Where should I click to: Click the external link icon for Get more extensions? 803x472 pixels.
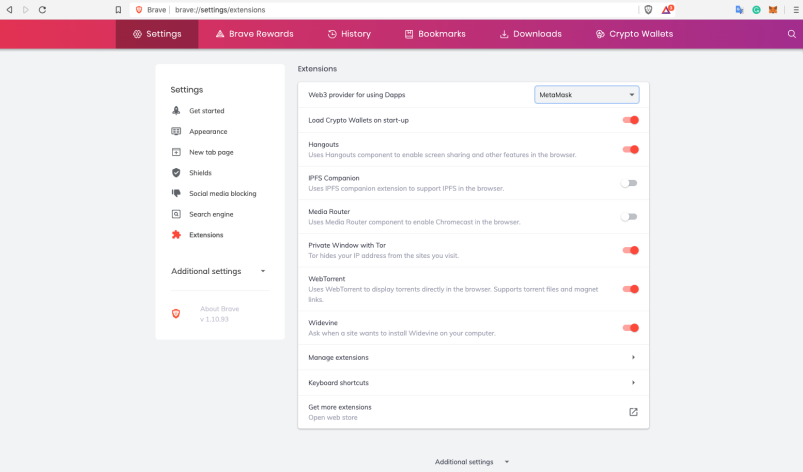633,412
